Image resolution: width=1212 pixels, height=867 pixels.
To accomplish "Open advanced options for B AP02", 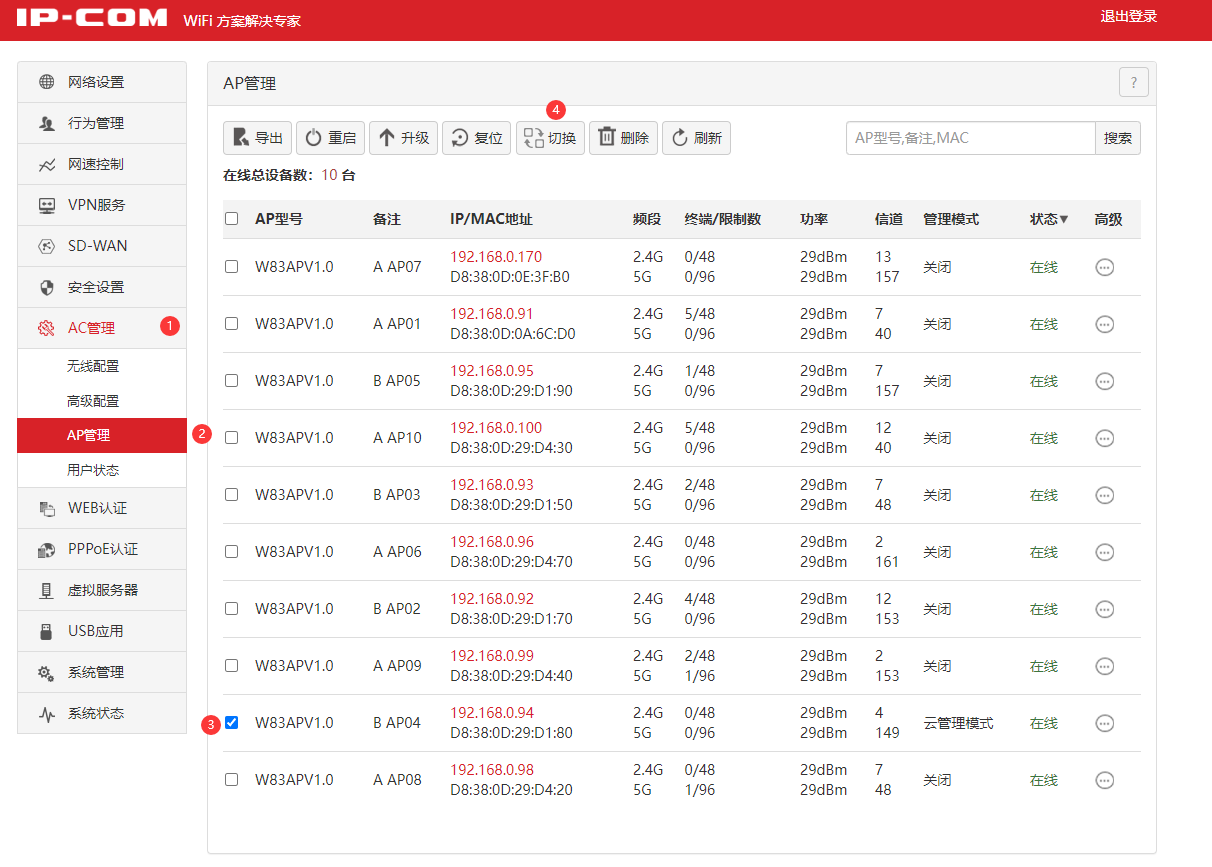I will click(1105, 609).
